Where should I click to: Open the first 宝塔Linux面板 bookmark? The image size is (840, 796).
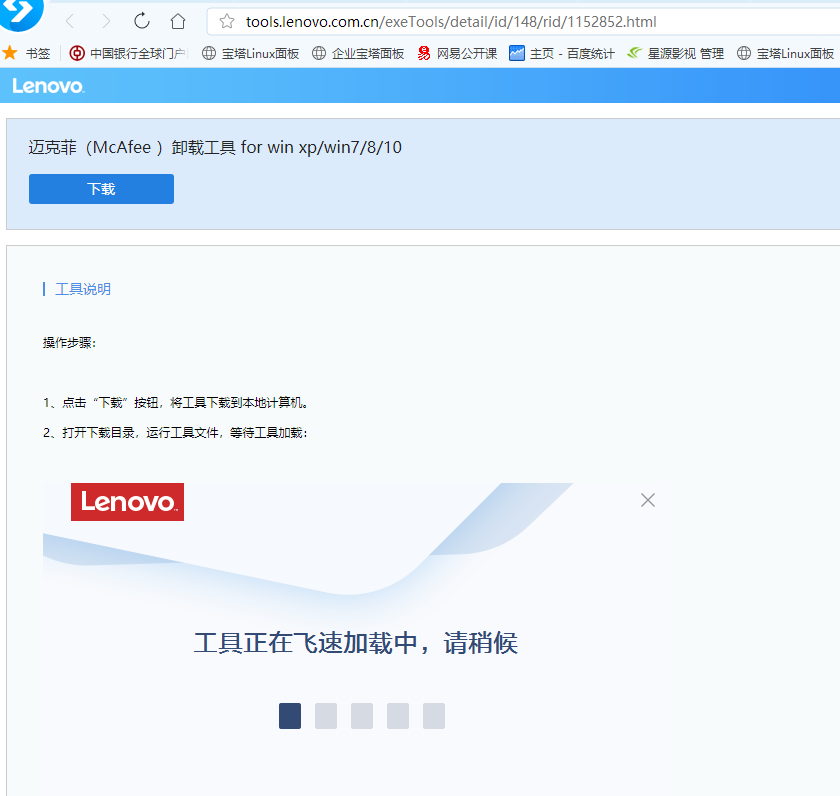pos(251,54)
